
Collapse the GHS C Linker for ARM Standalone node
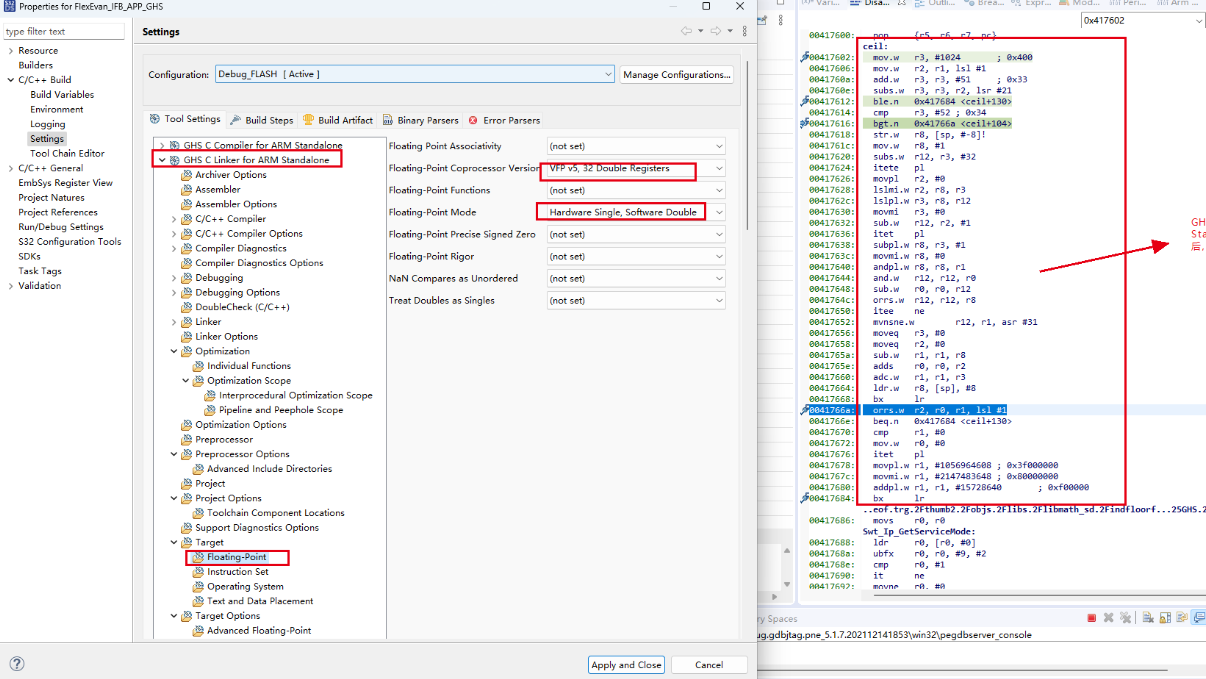click(x=162, y=160)
